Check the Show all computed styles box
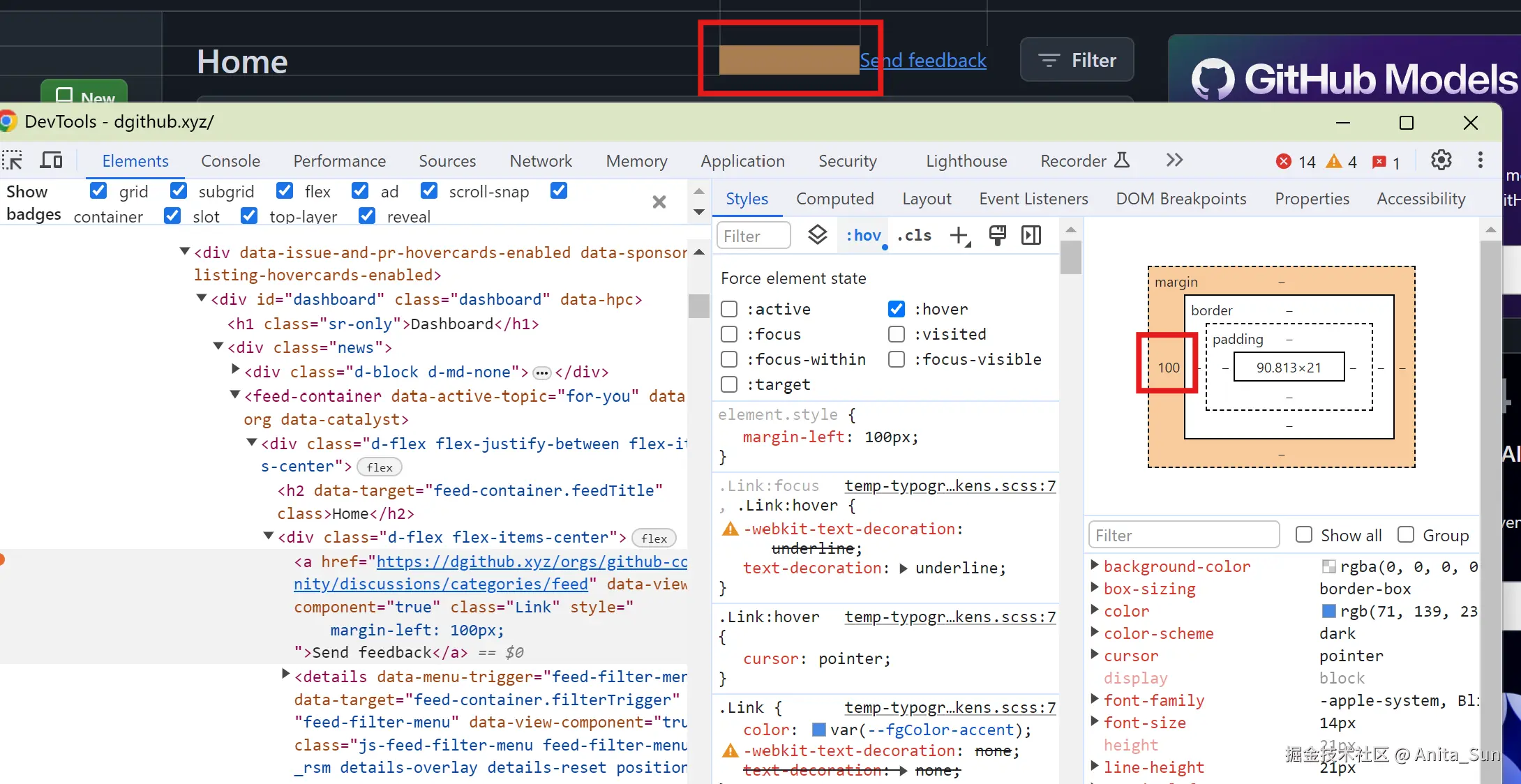Viewport: 1521px width, 784px height. pos(1303,535)
